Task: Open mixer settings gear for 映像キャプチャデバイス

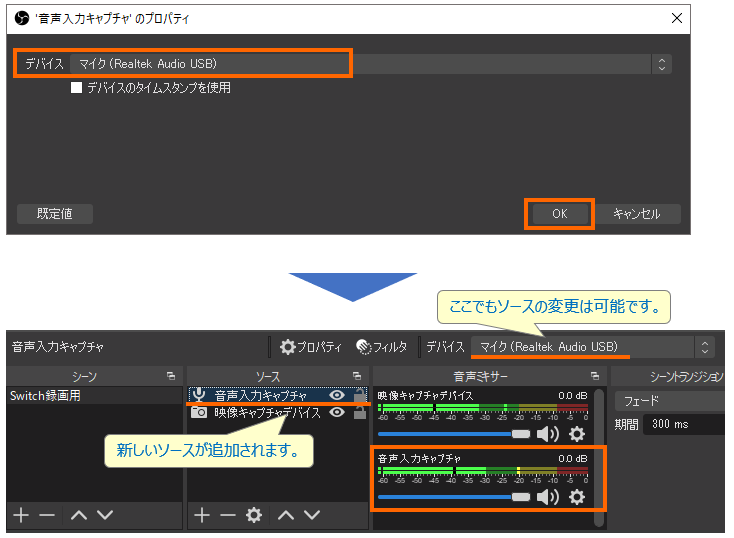Action: coord(577,434)
